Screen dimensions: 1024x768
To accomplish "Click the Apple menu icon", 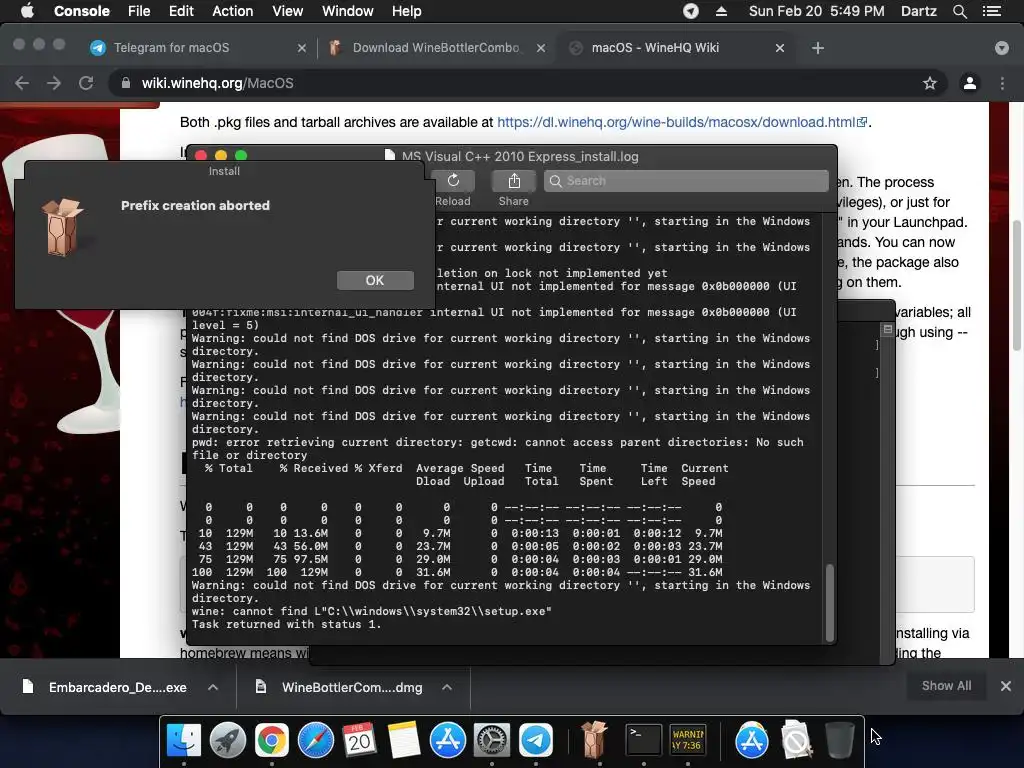I will coord(27,11).
